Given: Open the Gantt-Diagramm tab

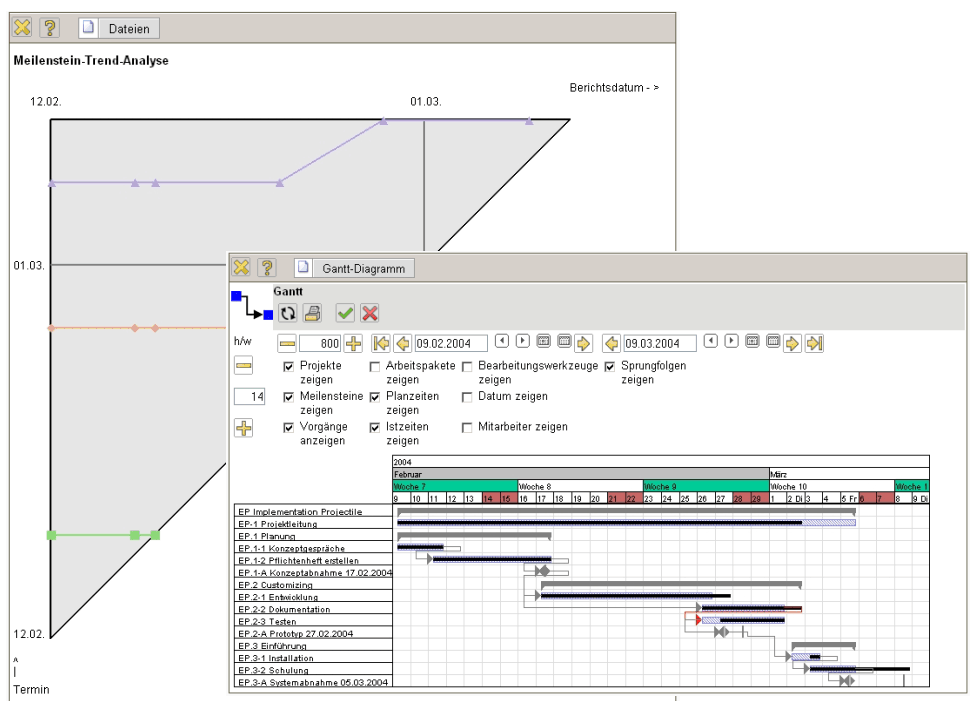Looking at the screenshot, I should point(354,268).
